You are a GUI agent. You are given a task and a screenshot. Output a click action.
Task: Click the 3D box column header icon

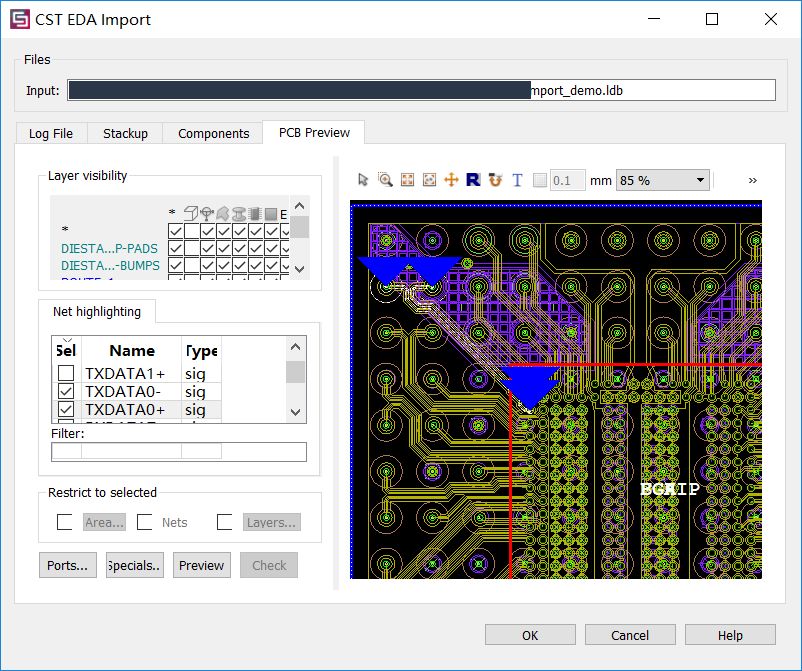coord(191,213)
